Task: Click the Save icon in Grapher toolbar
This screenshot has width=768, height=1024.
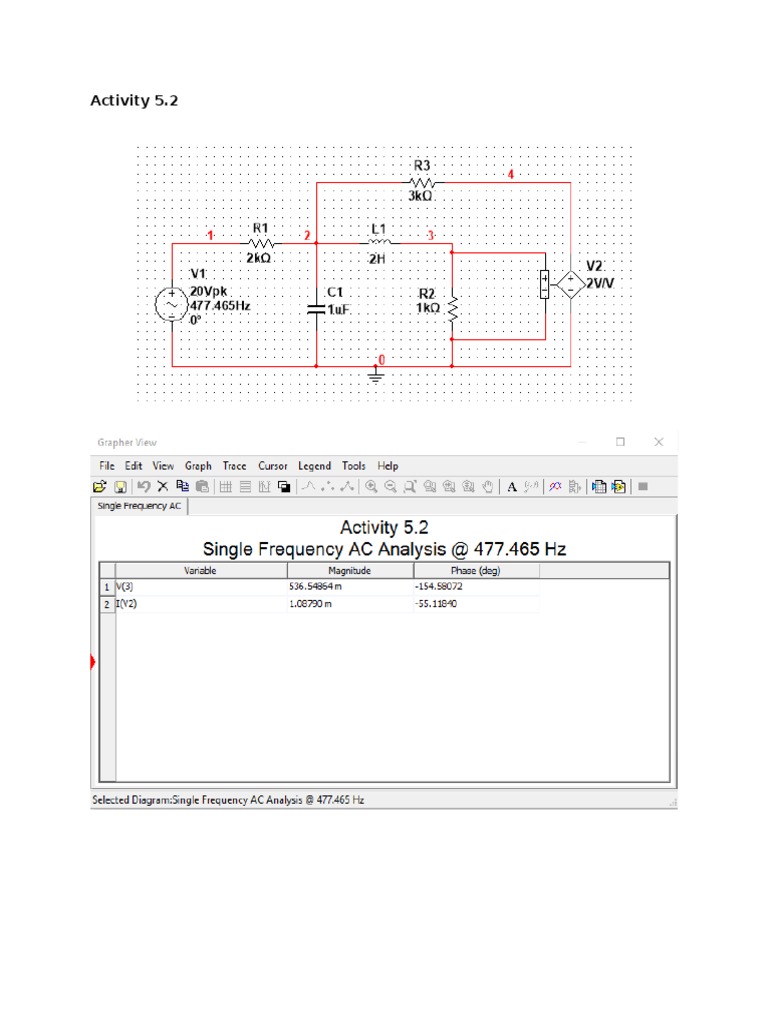Action: [x=120, y=487]
